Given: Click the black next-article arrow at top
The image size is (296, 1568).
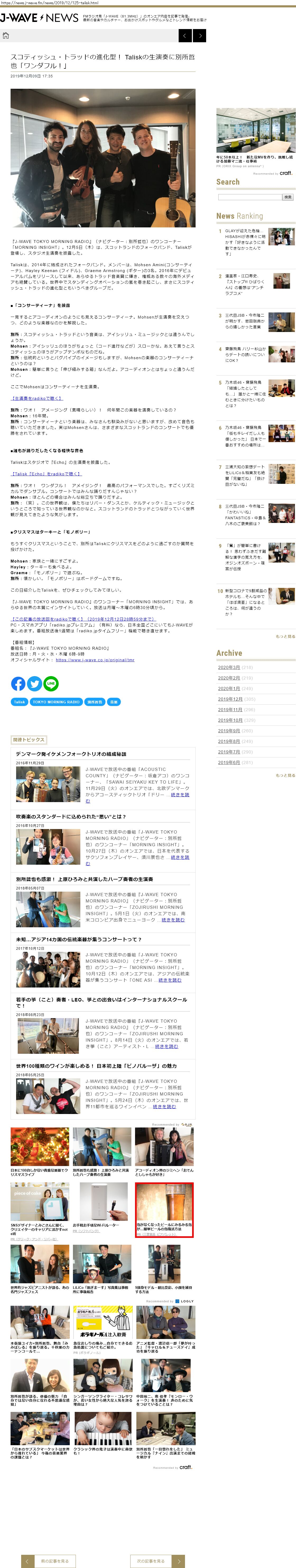Looking at the screenshot, I should click(x=199, y=36).
